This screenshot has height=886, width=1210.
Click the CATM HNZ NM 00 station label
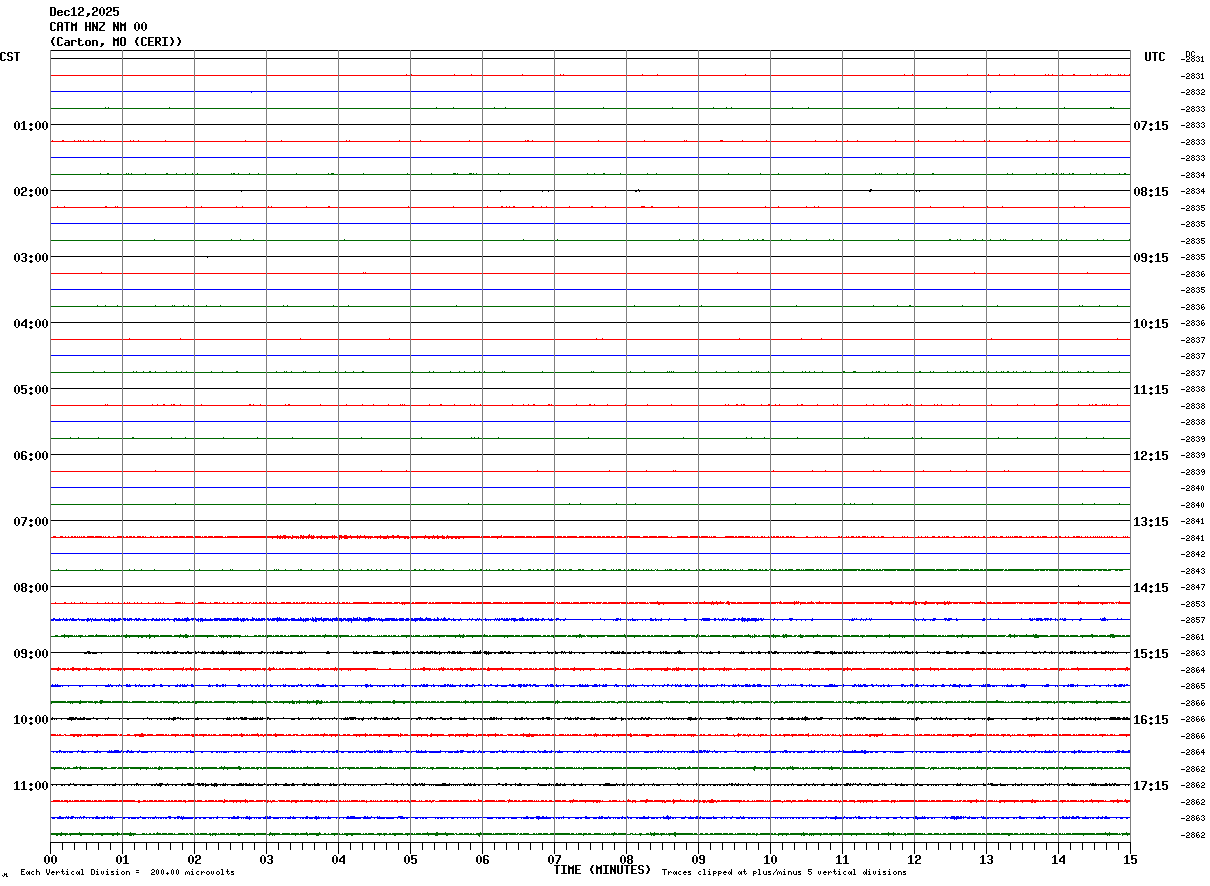click(x=98, y=27)
